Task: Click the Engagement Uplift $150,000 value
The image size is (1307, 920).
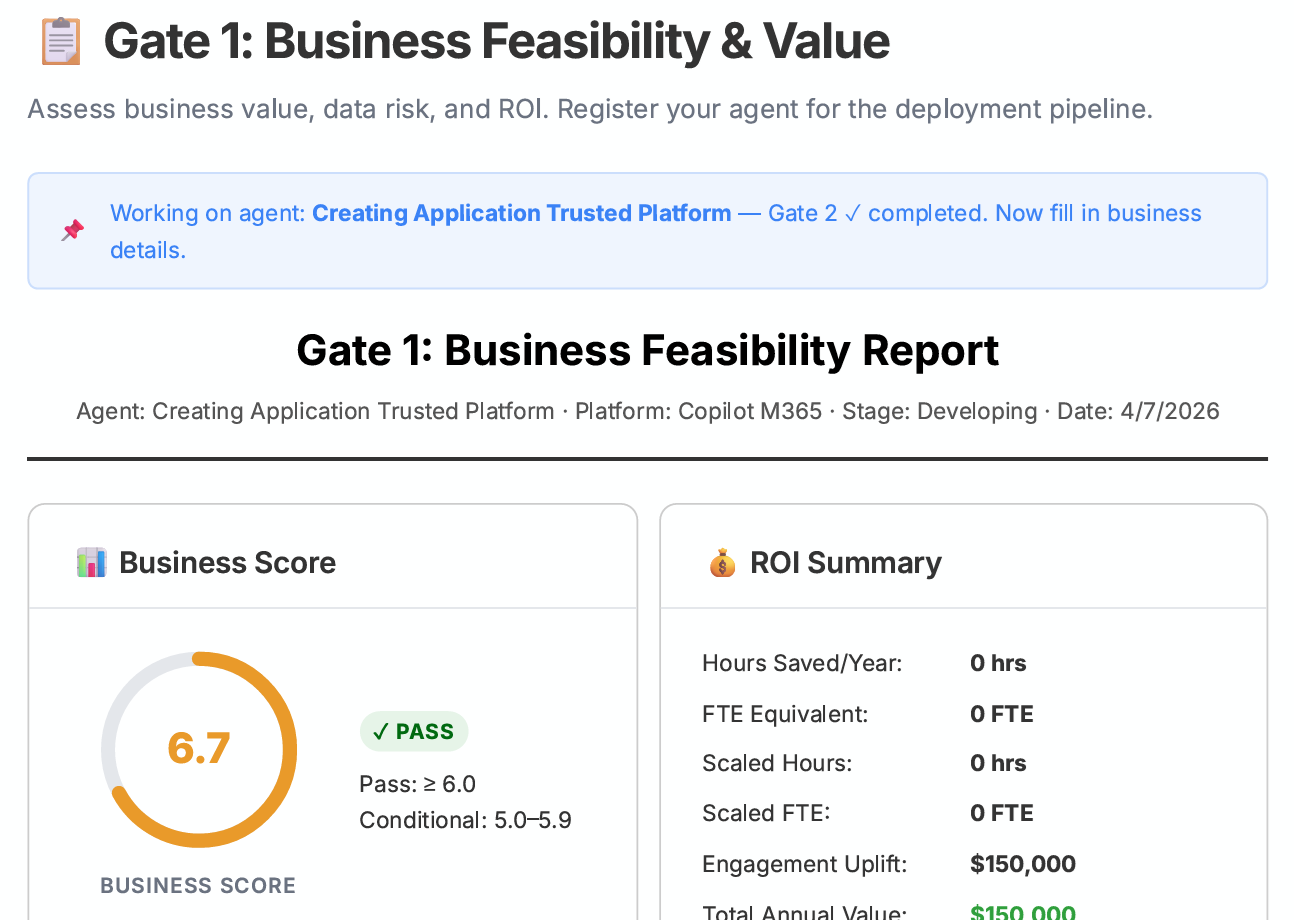Action: click(1022, 864)
